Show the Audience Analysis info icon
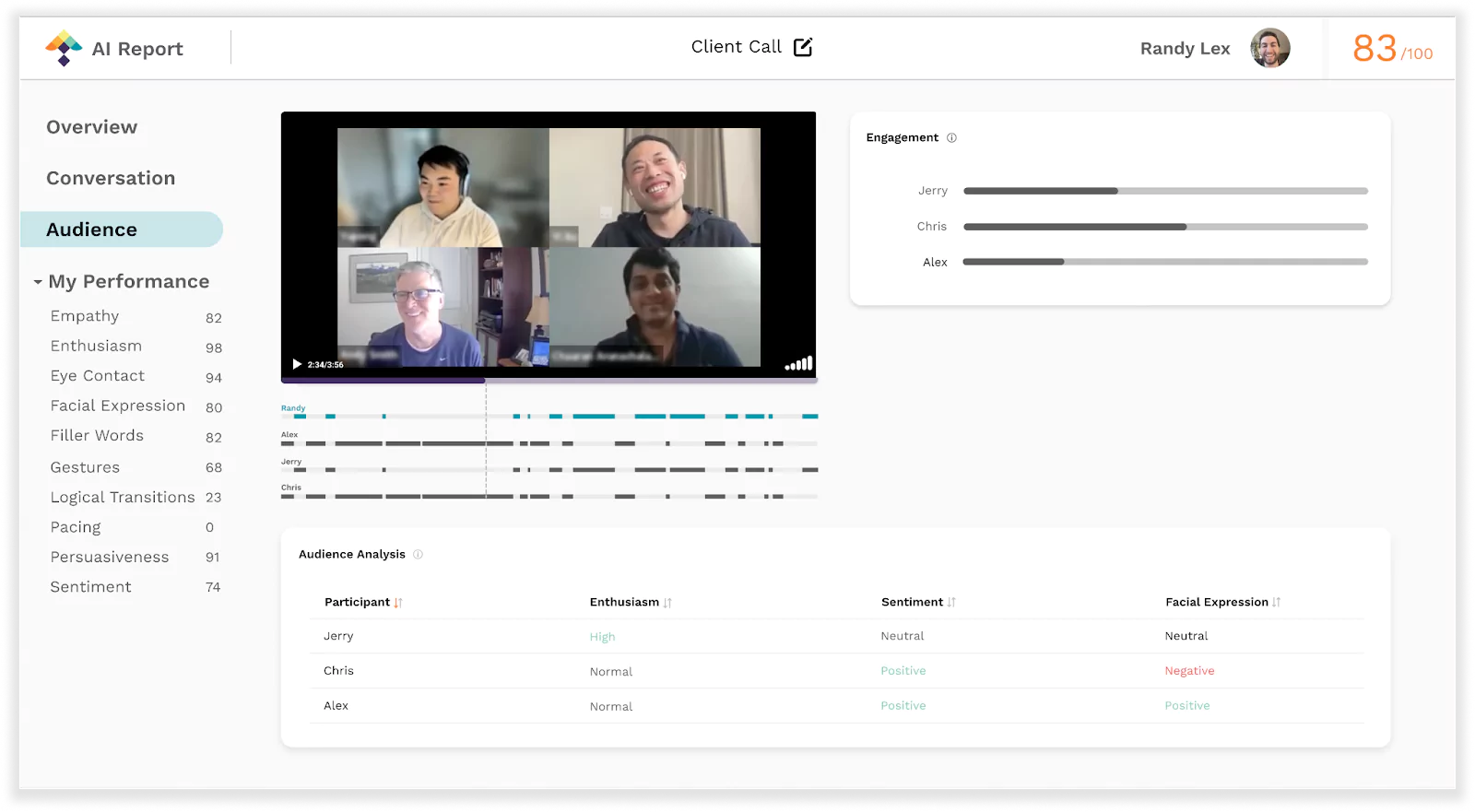 [x=418, y=554]
